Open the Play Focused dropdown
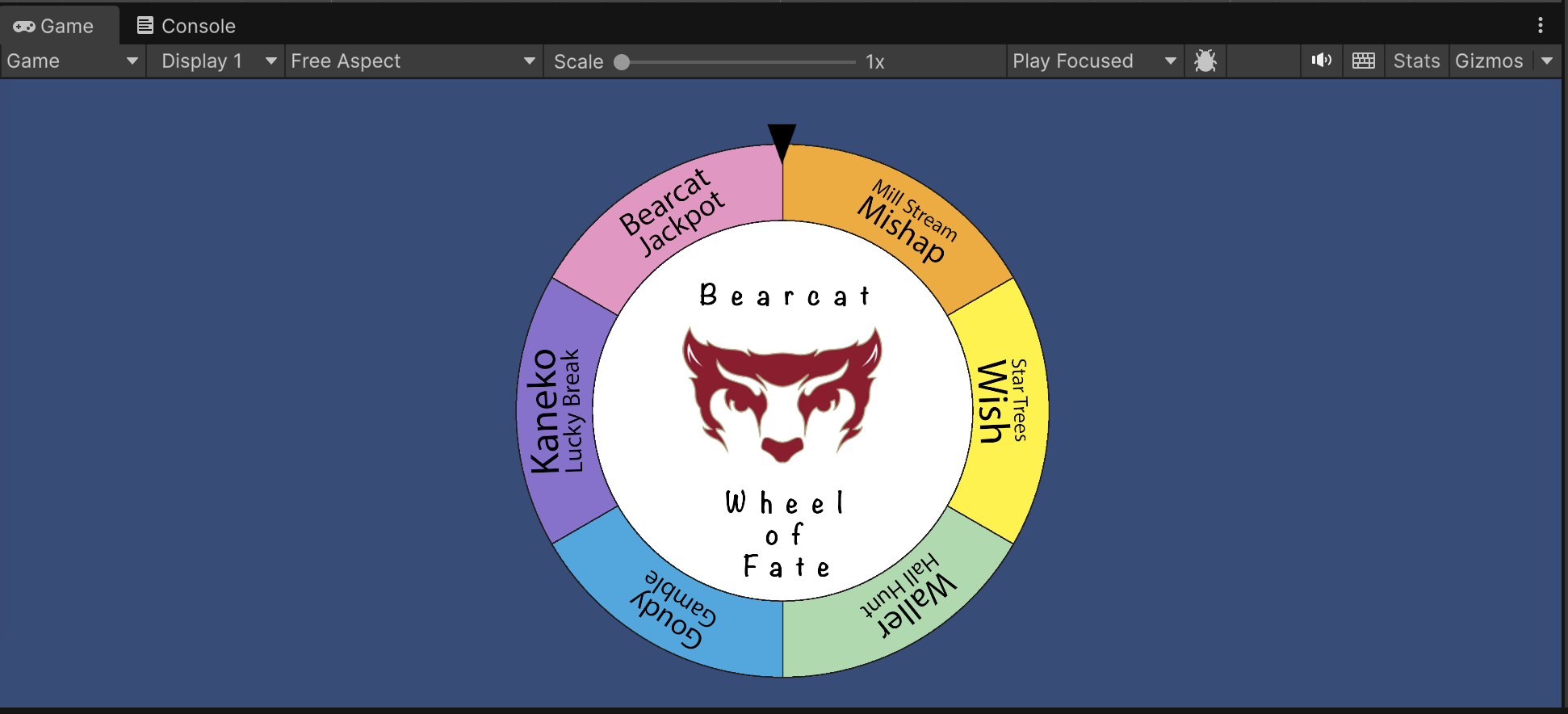The image size is (1568, 714). [1093, 61]
